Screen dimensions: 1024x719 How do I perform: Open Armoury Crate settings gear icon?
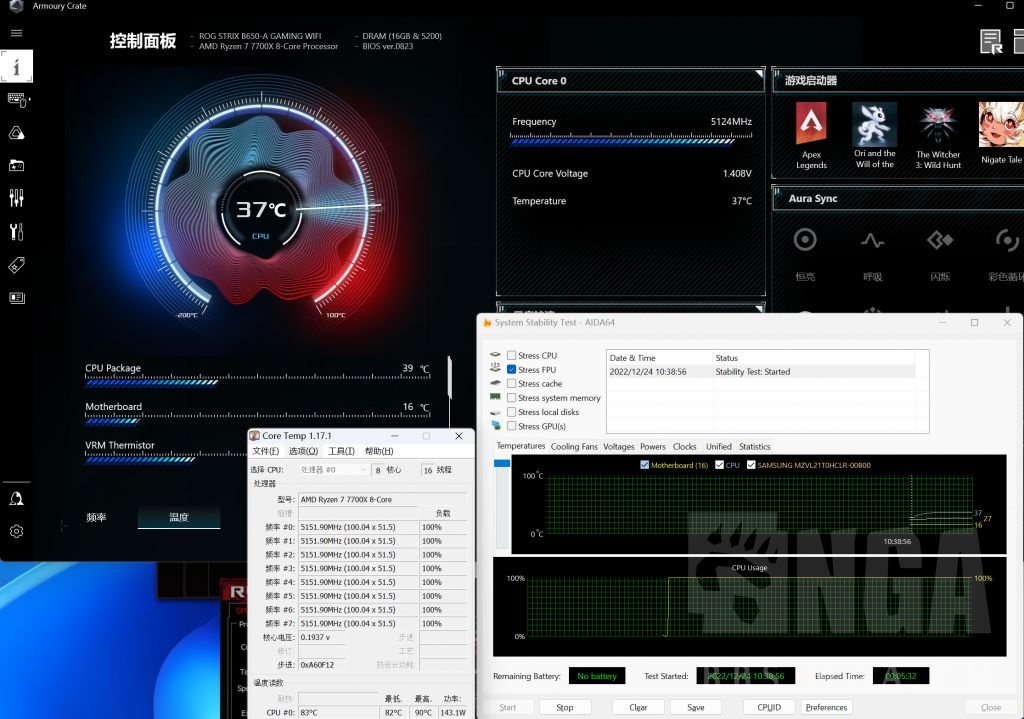[16, 531]
